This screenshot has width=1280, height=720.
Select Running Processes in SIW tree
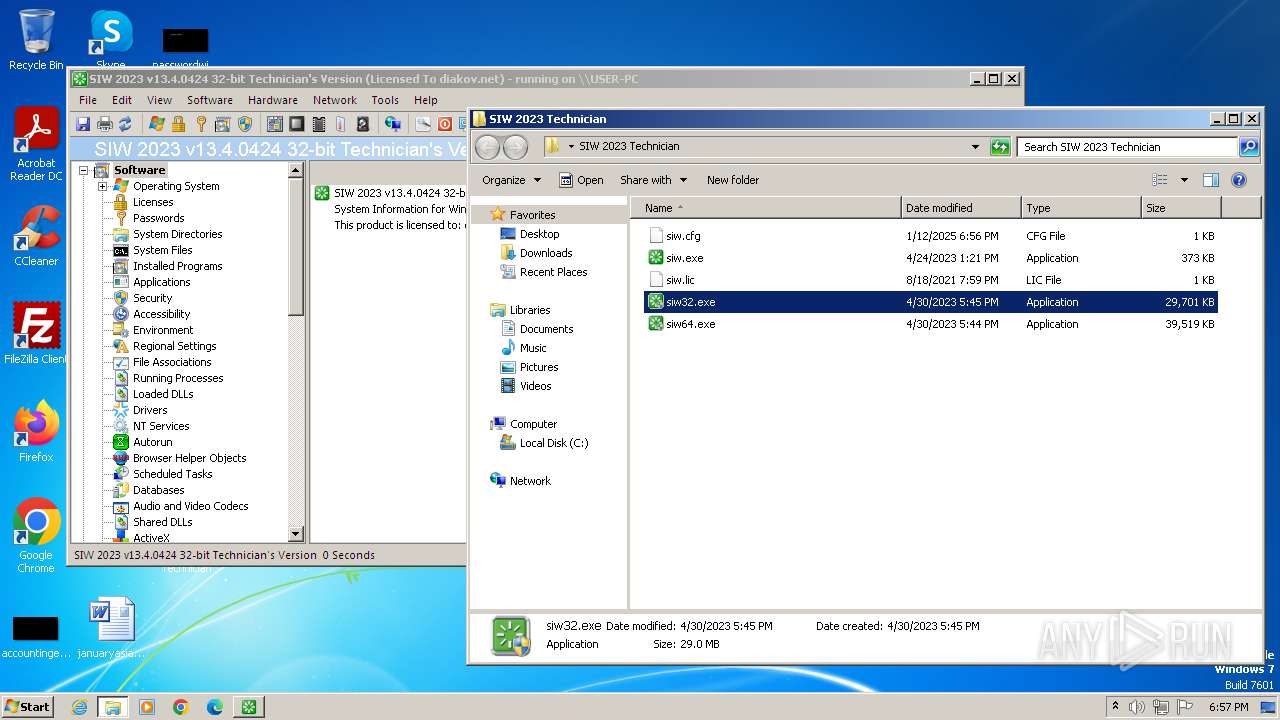(178, 378)
